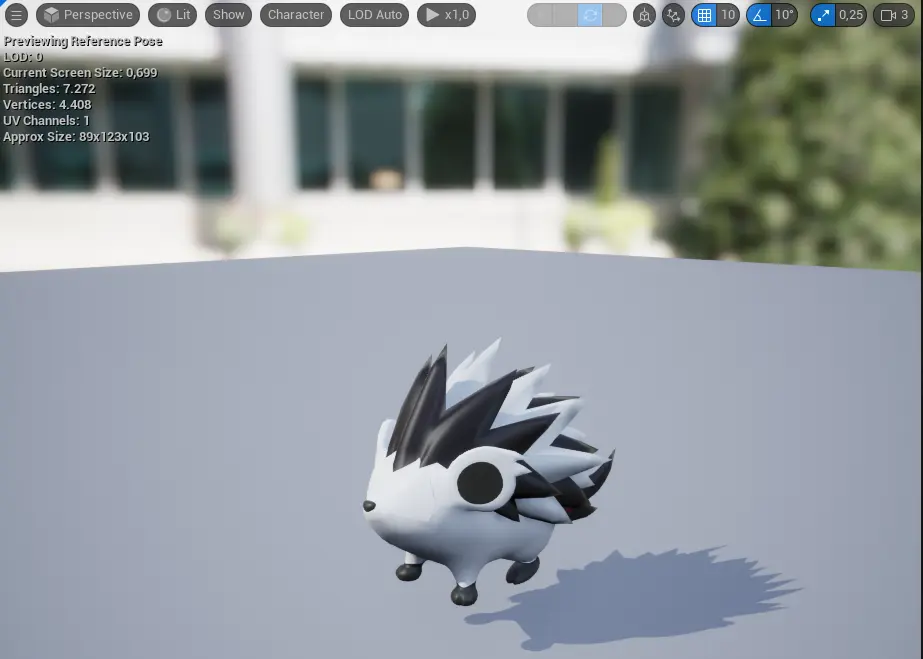
Task: Open the Lit view mode dropdown
Action: click(x=172, y=15)
